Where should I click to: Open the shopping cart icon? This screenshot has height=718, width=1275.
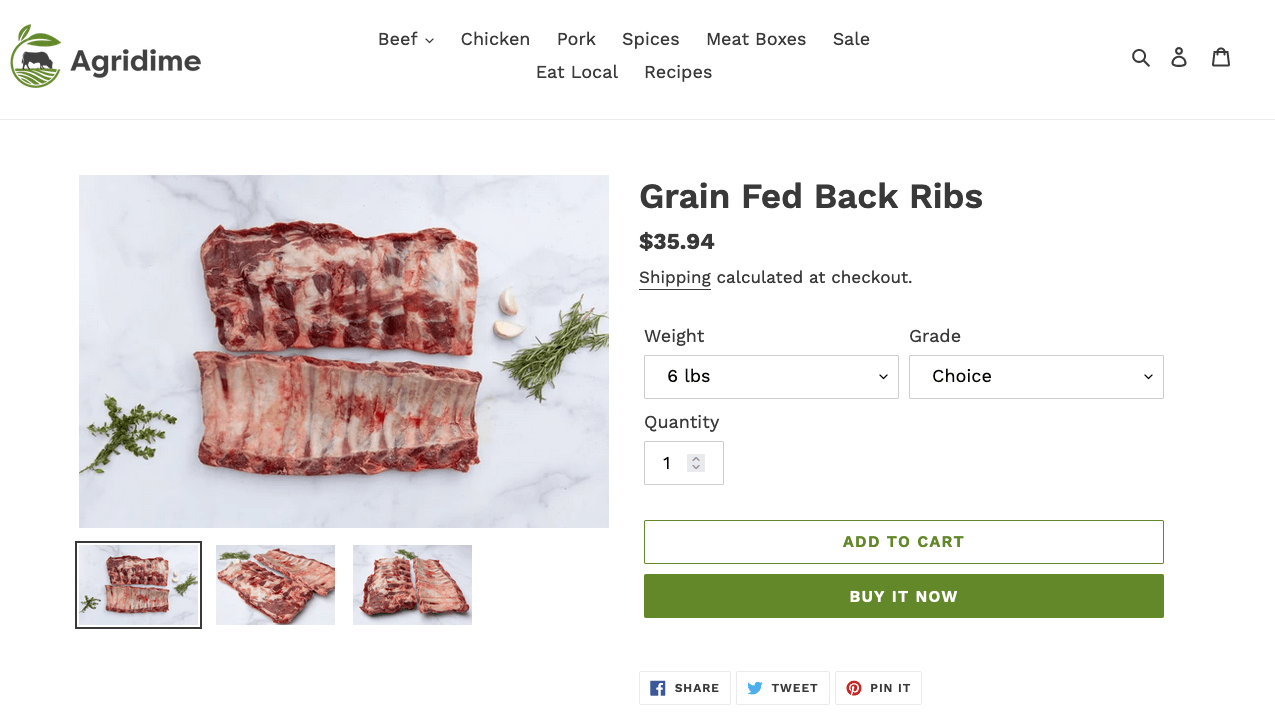click(1221, 57)
